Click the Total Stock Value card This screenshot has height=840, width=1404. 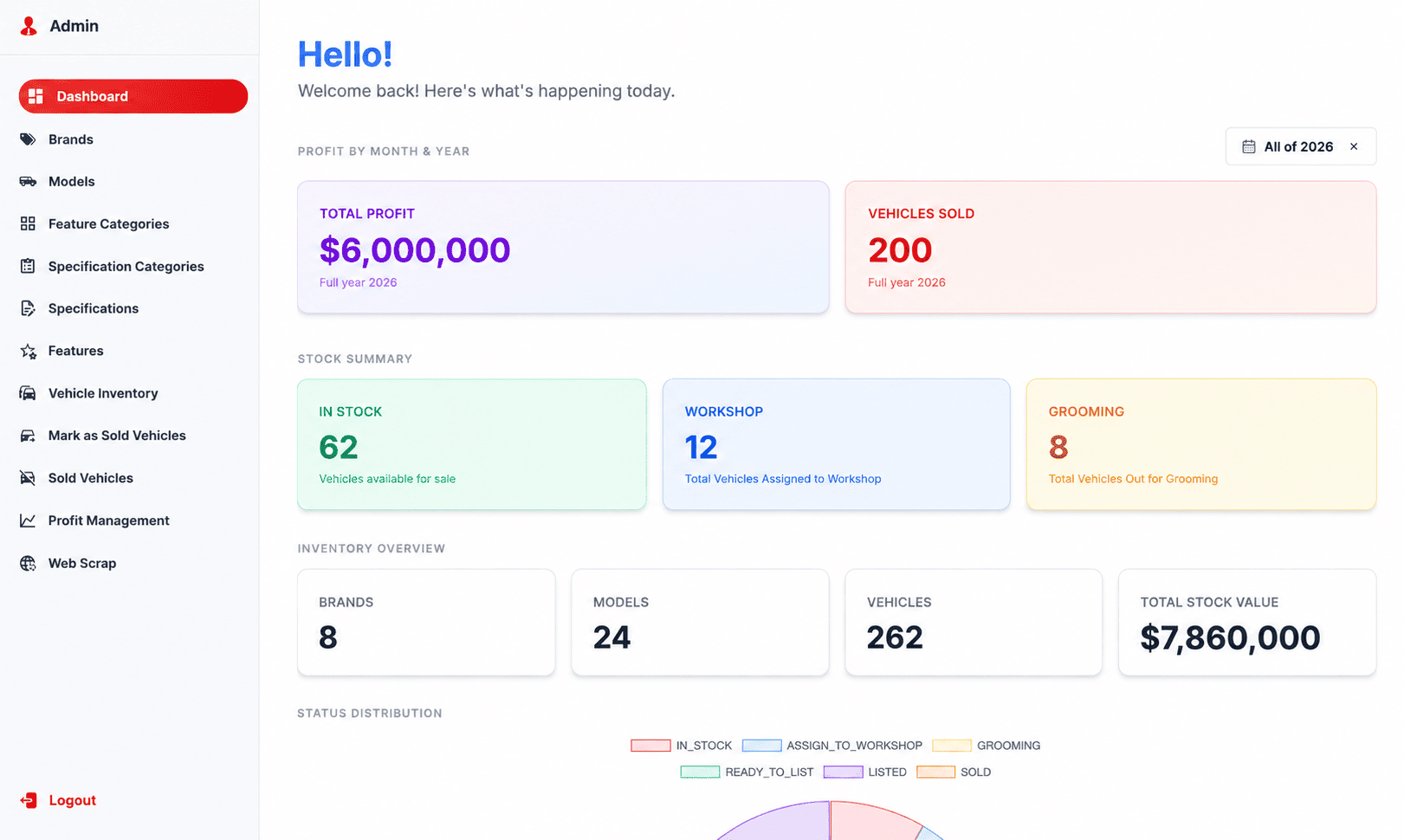pos(1247,623)
